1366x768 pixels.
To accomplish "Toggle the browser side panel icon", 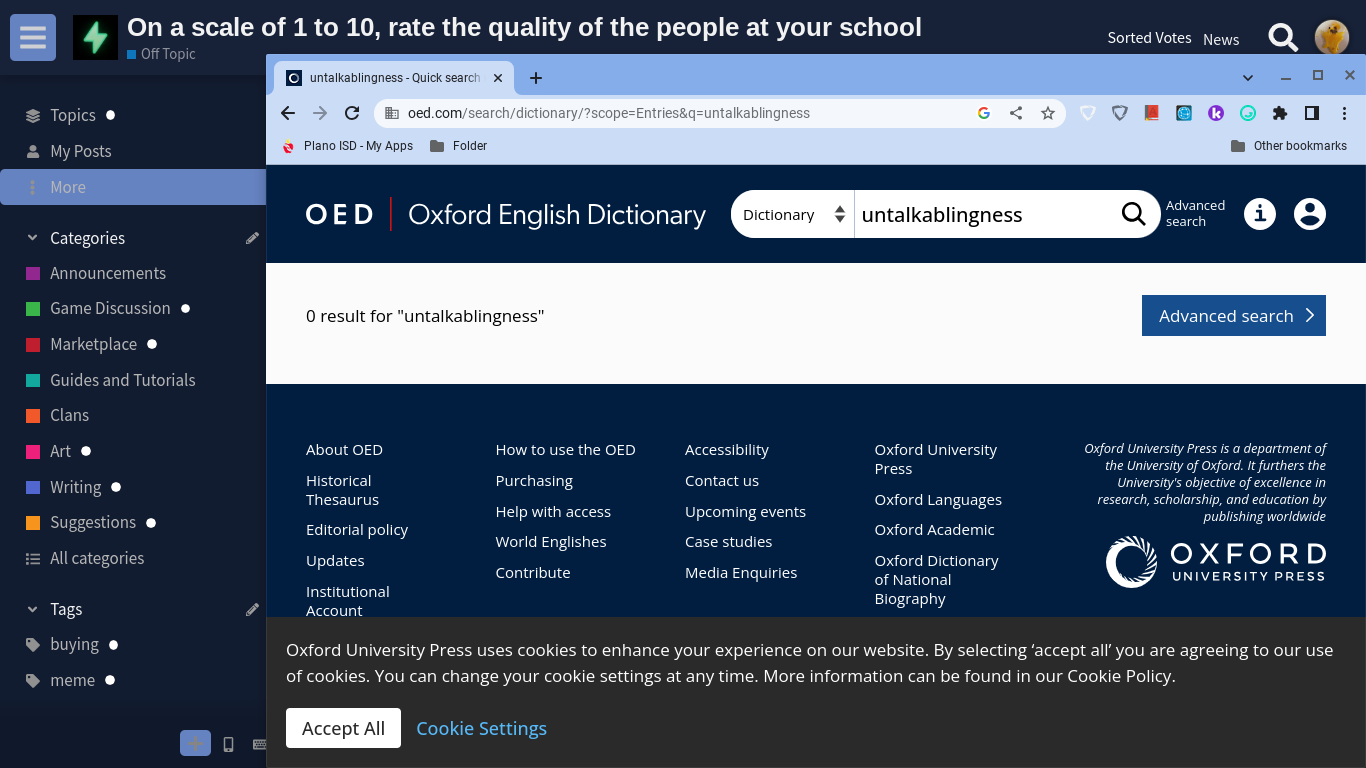I will 1312,113.
